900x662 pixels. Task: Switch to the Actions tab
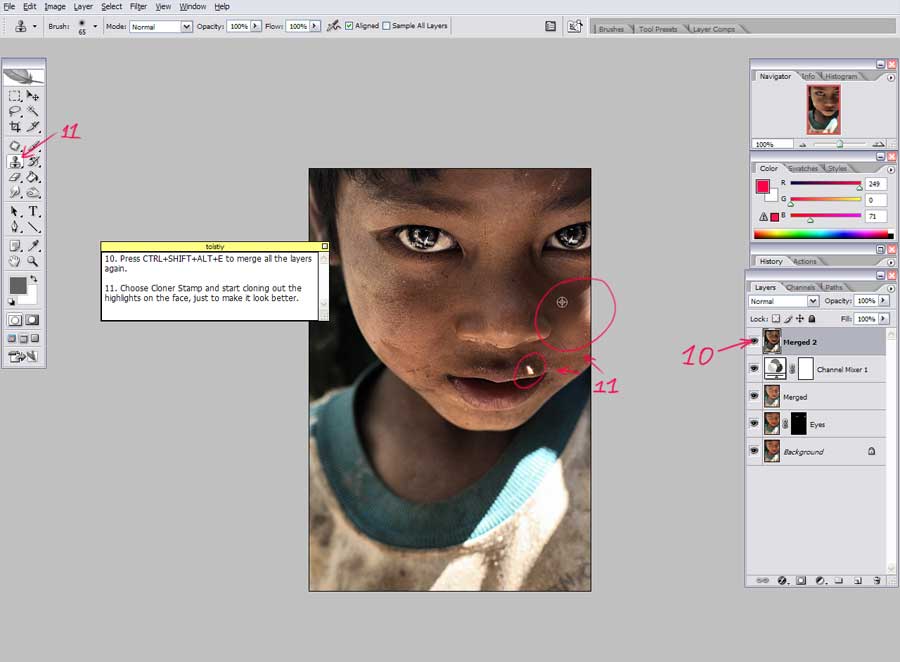(805, 262)
